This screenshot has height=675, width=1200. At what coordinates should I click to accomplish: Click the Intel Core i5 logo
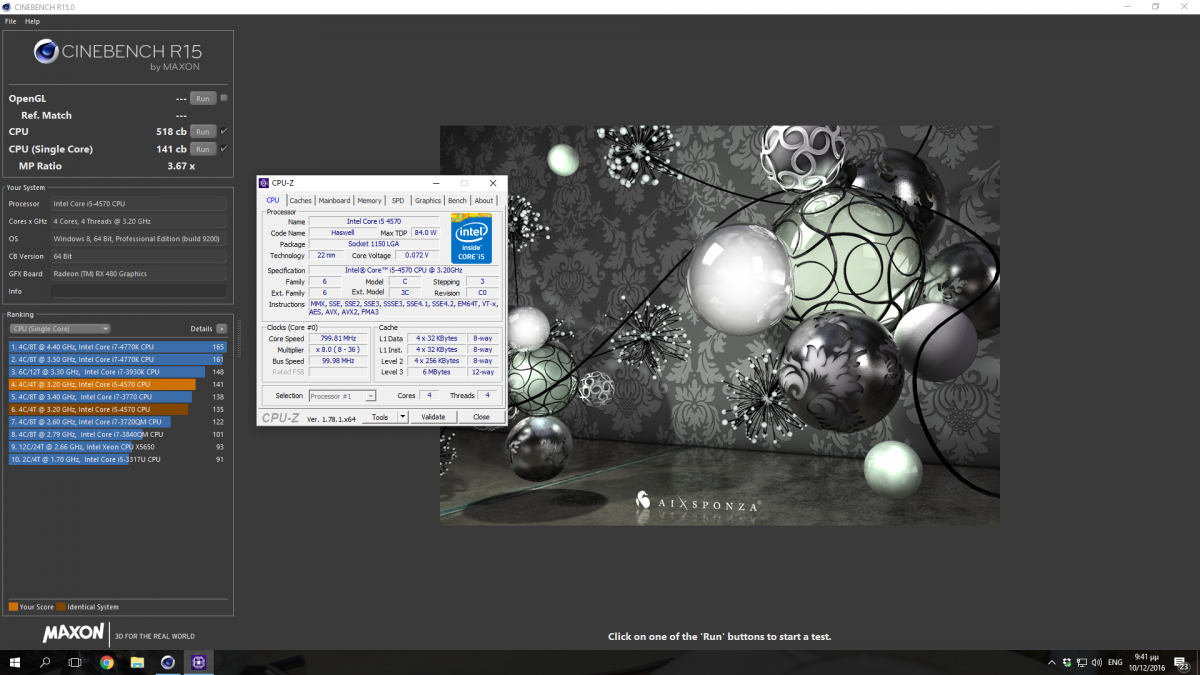point(471,239)
